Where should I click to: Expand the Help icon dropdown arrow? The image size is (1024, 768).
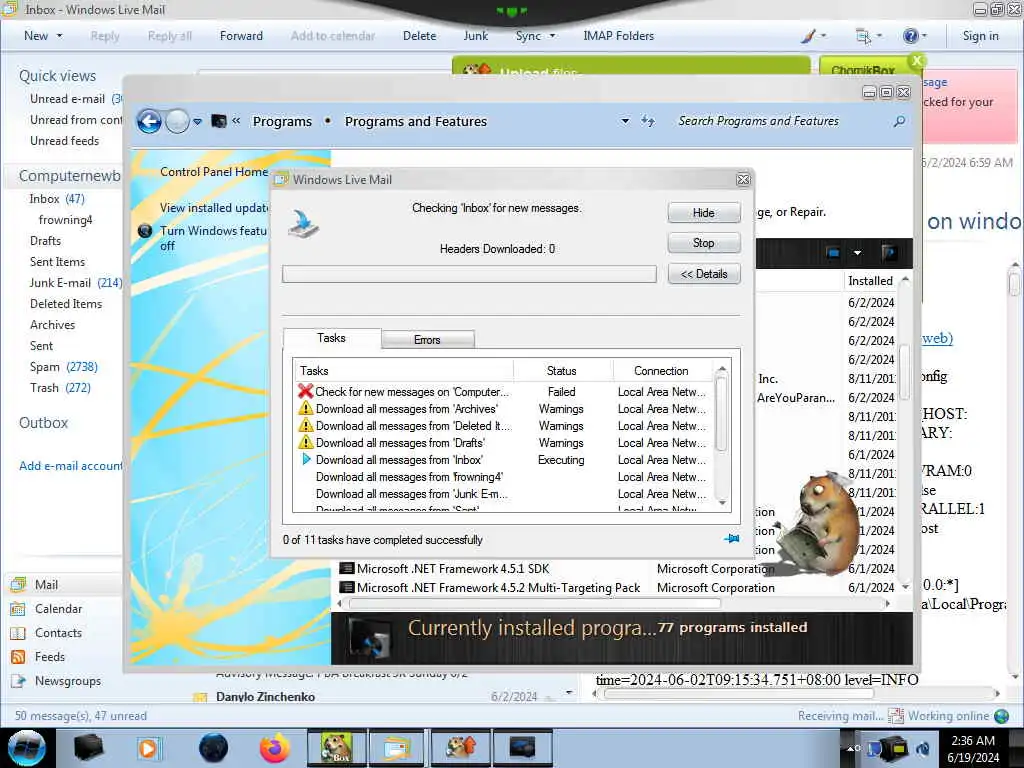(923, 36)
